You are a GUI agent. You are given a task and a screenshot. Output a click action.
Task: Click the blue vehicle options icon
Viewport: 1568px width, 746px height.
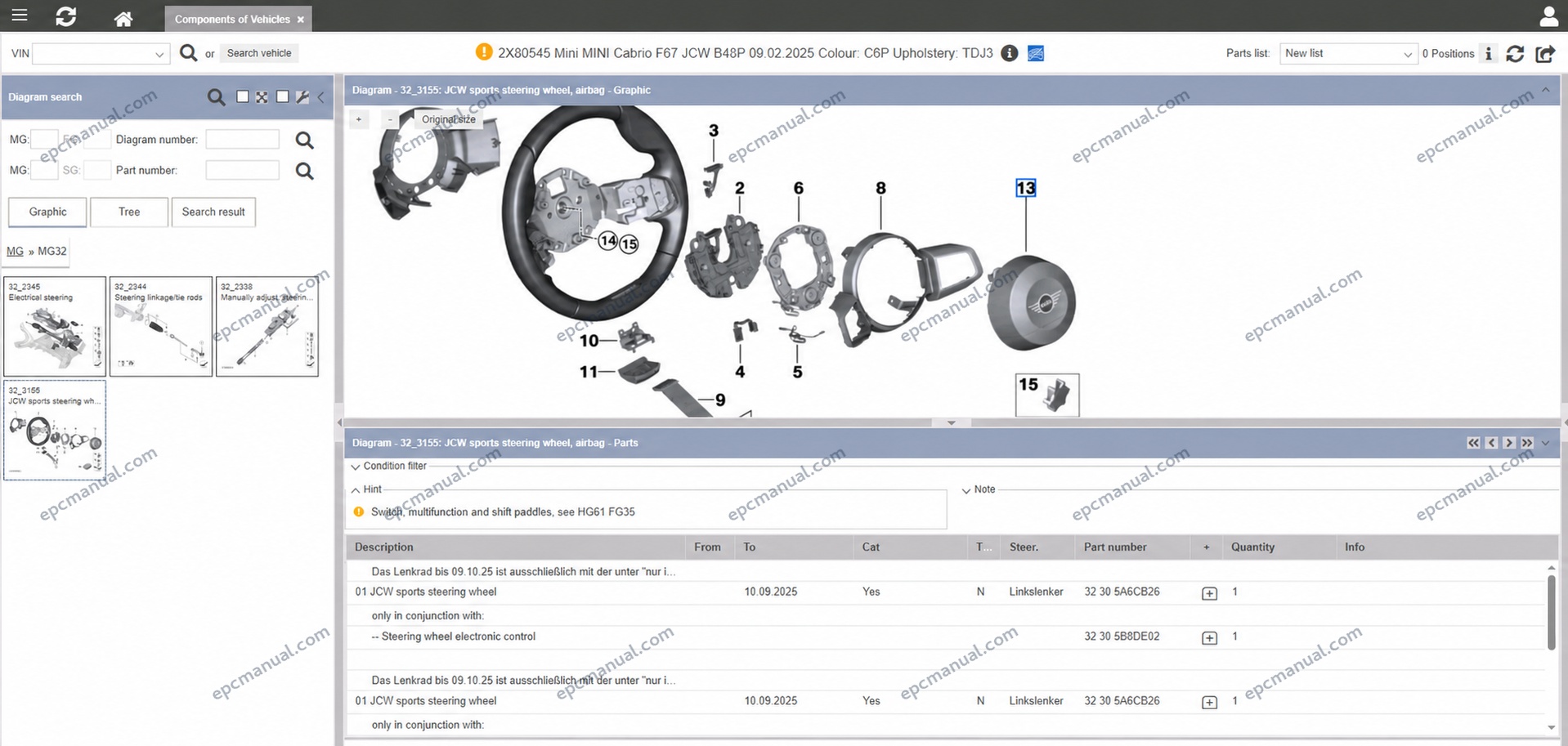click(x=1036, y=53)
